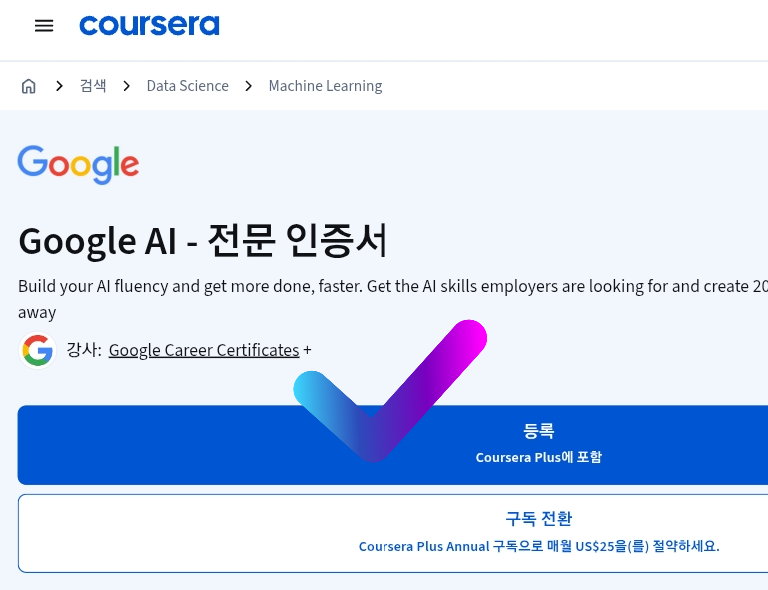Screen dimensions: 768x590
Task: Click the Build your AI fluency description
Action: [393, 299]
